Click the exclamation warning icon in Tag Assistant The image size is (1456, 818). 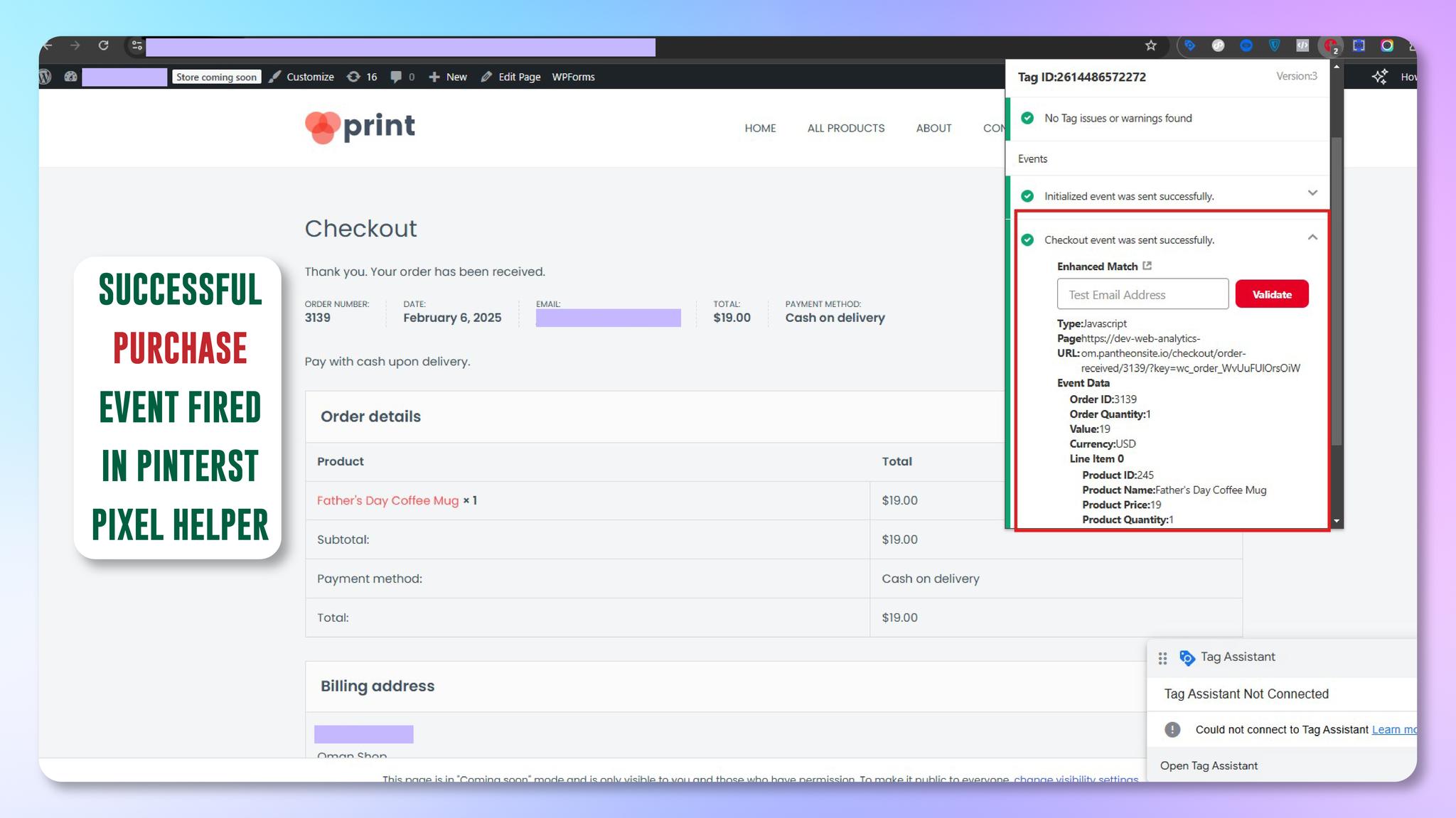[x=1172, y=729]
